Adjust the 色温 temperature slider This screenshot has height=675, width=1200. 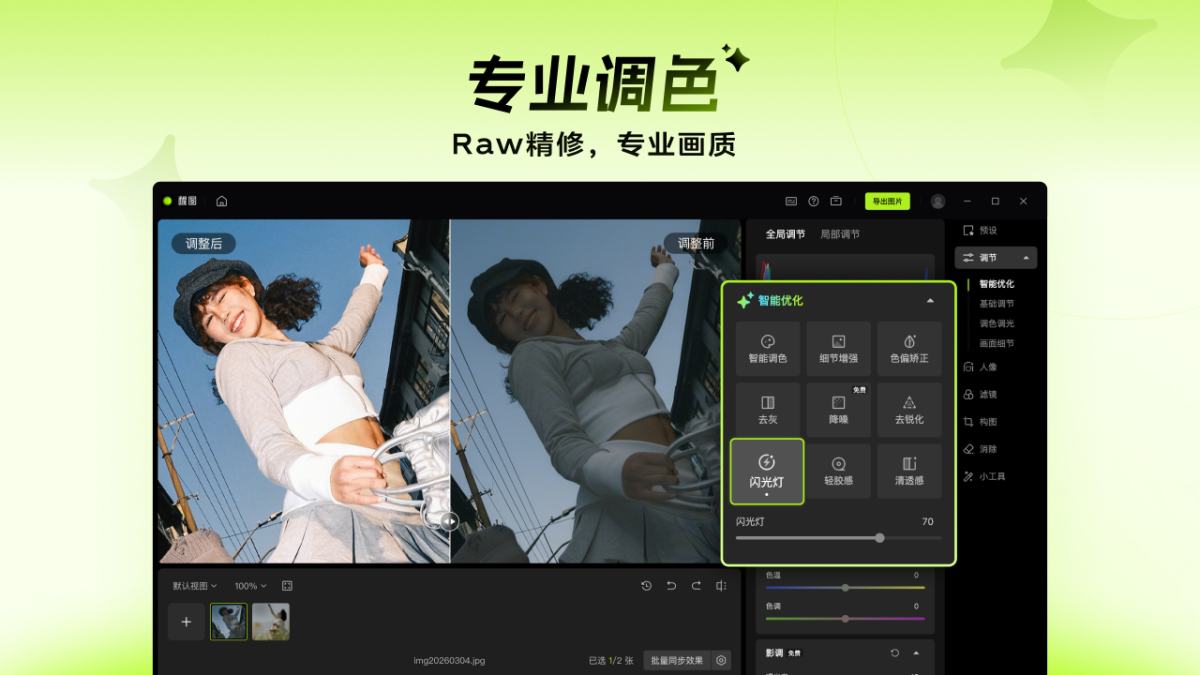(845, 588)
